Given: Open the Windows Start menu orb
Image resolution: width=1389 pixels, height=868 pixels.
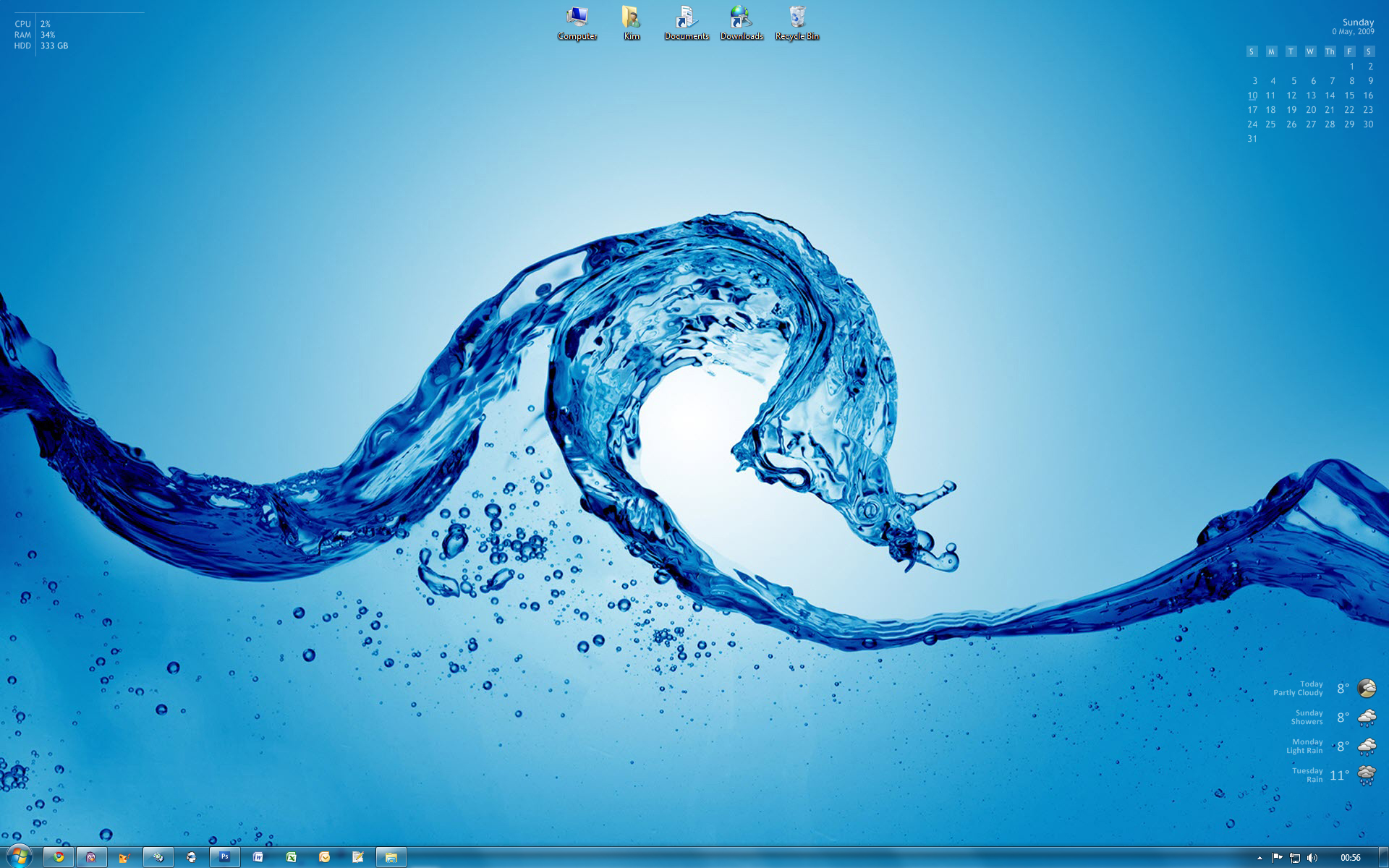Looking at the screenshot, I should click(20, 856).
